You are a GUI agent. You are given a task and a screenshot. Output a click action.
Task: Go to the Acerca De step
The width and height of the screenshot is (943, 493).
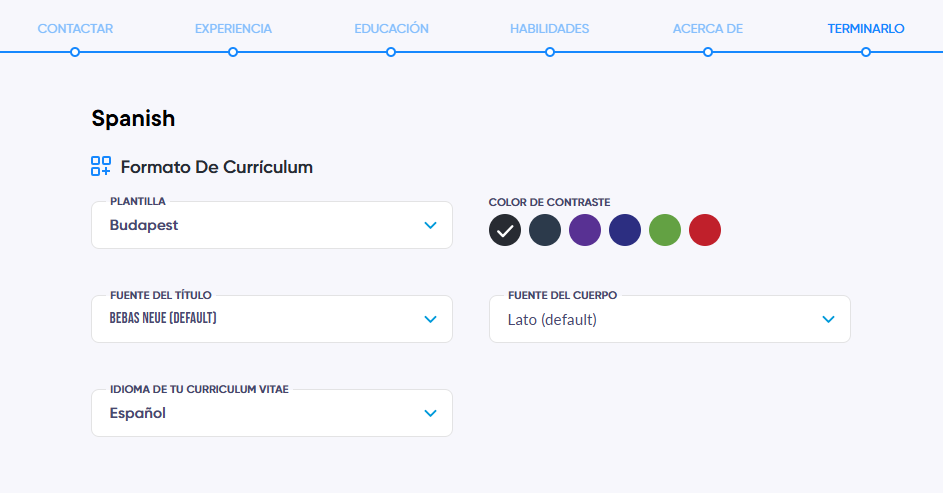[x=707, y=28]
